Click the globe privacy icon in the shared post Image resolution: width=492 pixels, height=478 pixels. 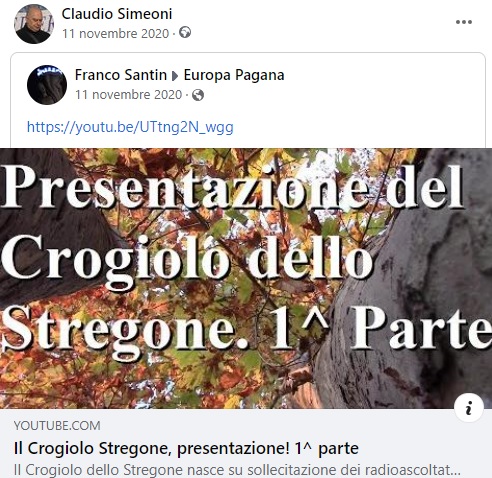(198, 95)
